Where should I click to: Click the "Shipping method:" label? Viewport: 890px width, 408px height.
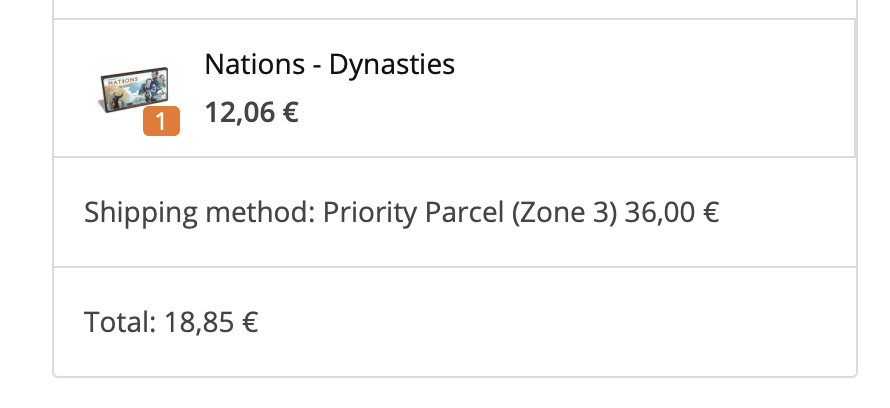(200, 212)
